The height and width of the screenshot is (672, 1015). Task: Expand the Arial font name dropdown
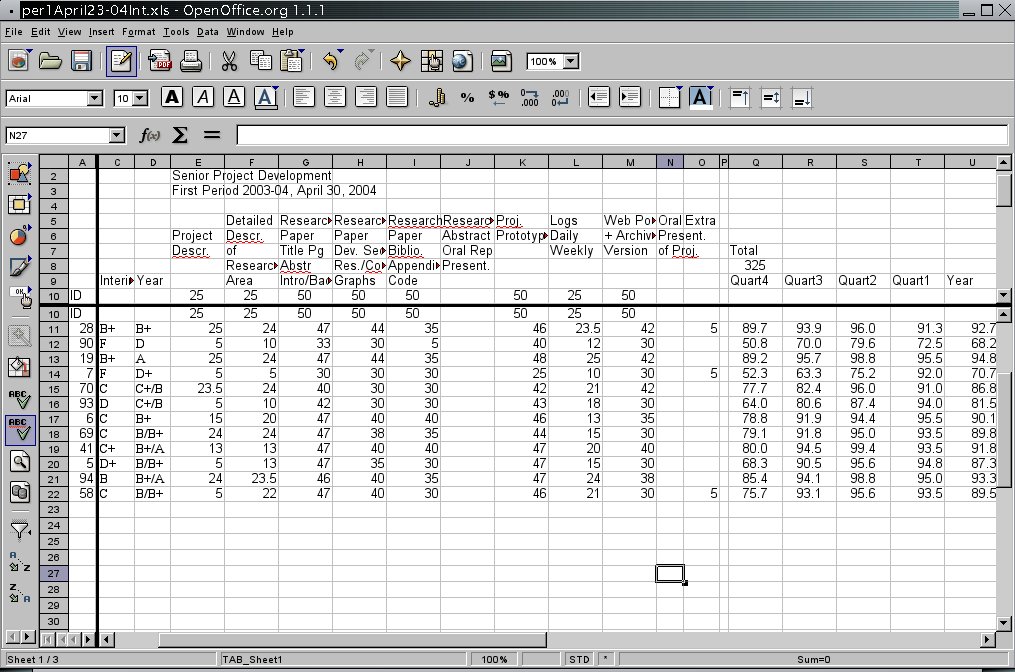[x=95, y=98]
